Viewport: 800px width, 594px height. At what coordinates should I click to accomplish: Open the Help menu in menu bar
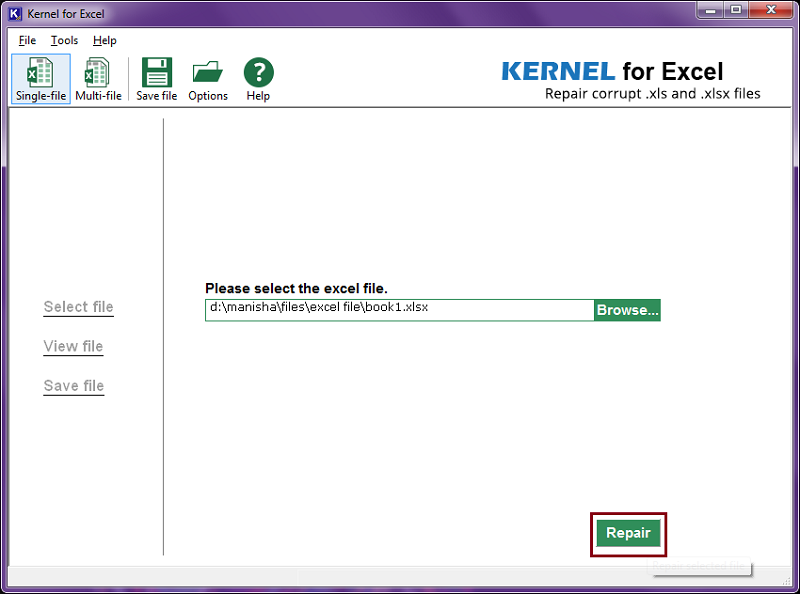coord(104,40)
